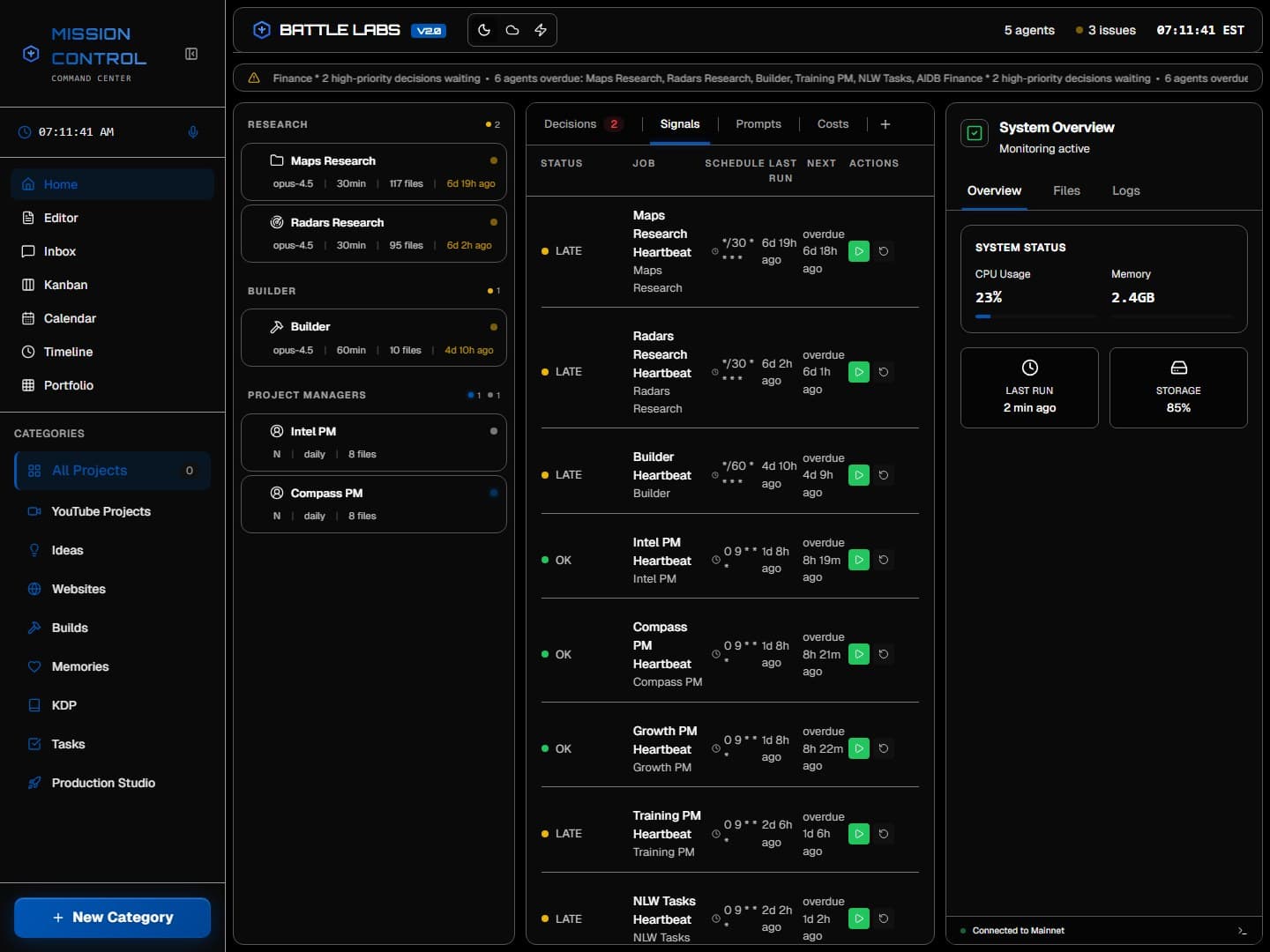Image resolution: width=1270 pixels, height=952 pixels.
Task: Click the New Category button
Action: point(113,918)
